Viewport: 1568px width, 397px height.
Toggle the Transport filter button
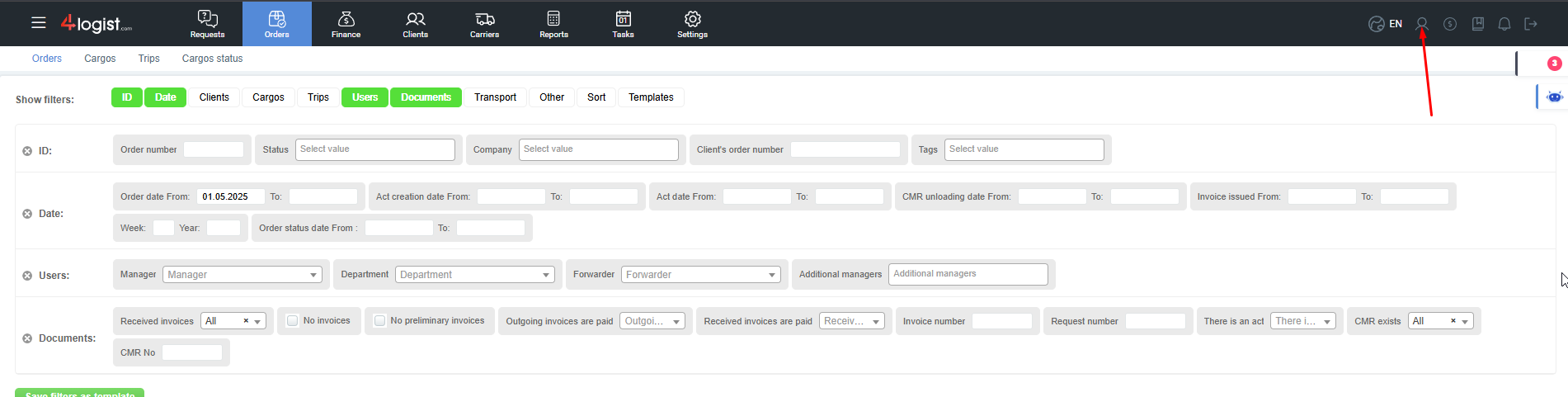pyautogui.click(x=495, y=97)
